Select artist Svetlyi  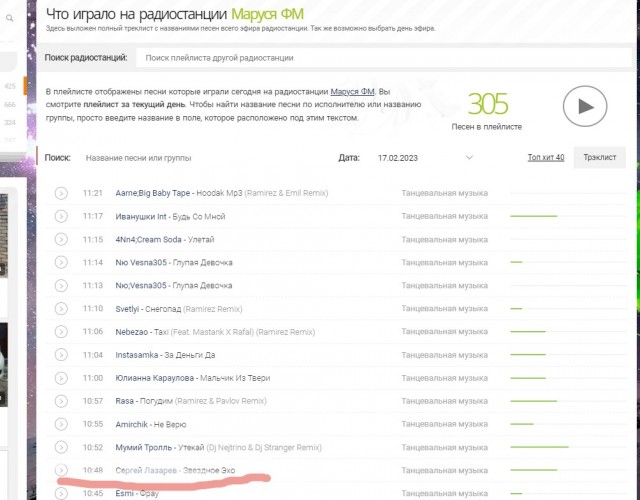[x=127, y=309]
